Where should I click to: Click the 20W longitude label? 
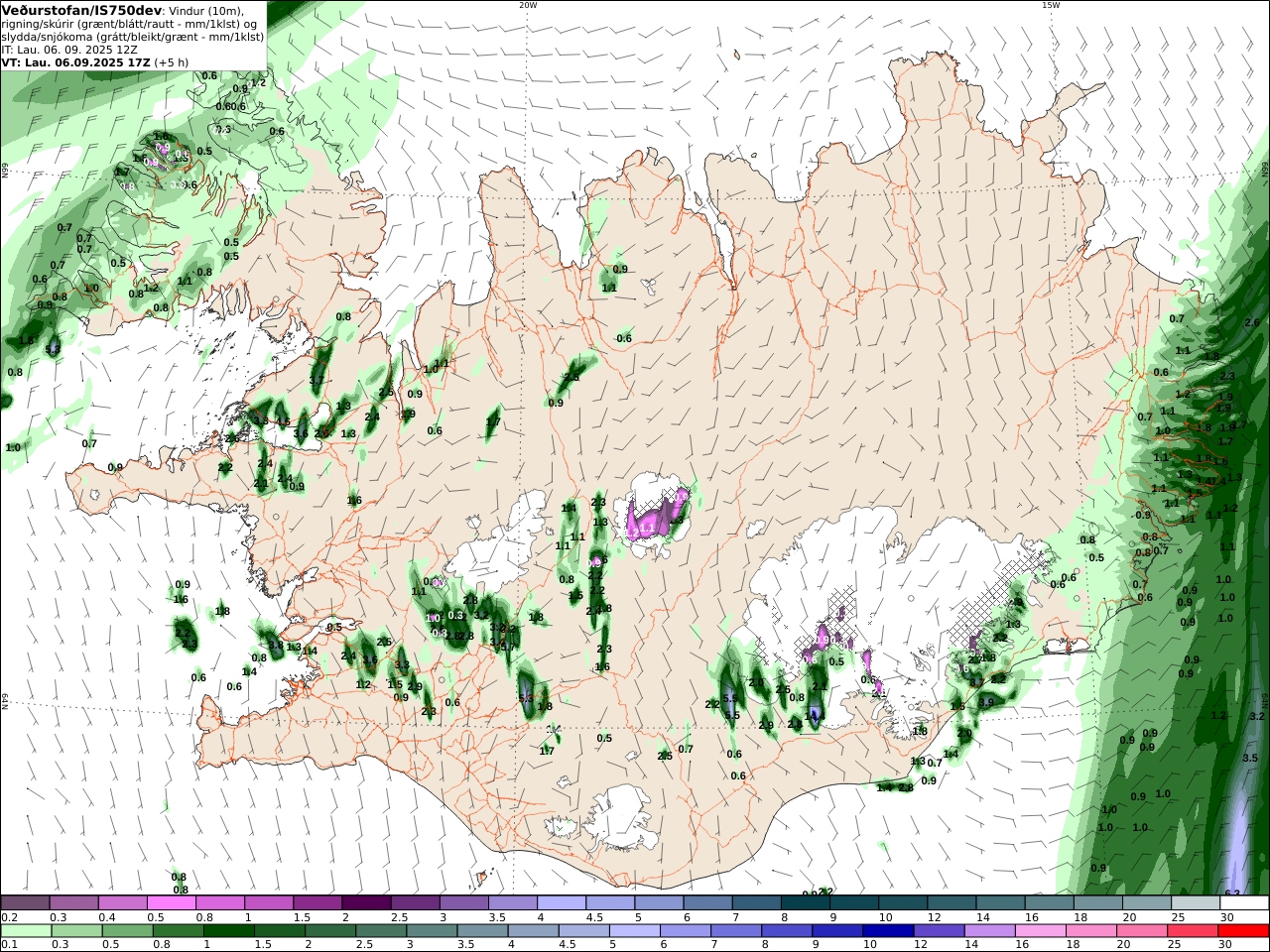pos(528,5)
